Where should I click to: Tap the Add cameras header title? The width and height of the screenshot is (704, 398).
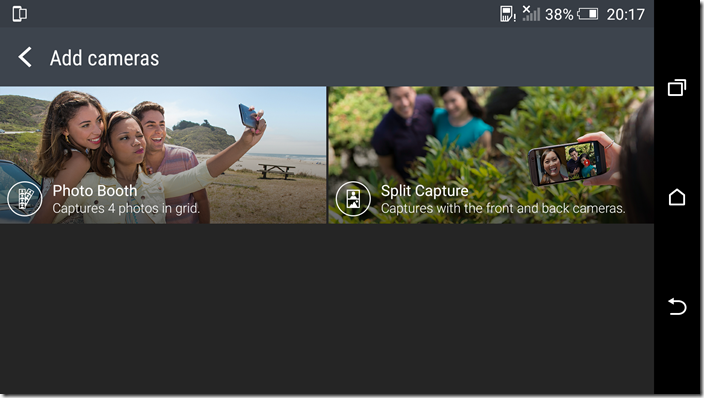click(104, 58)
